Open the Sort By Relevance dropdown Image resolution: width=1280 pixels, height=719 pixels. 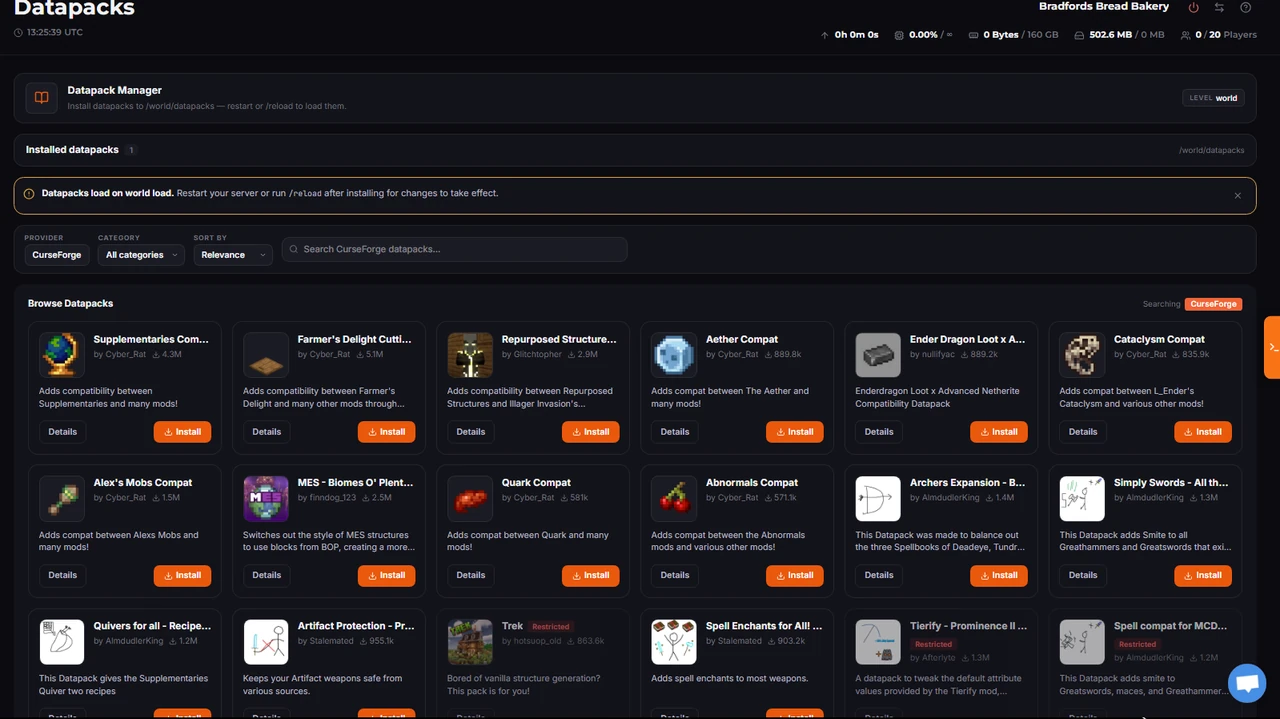click(232, 255)
